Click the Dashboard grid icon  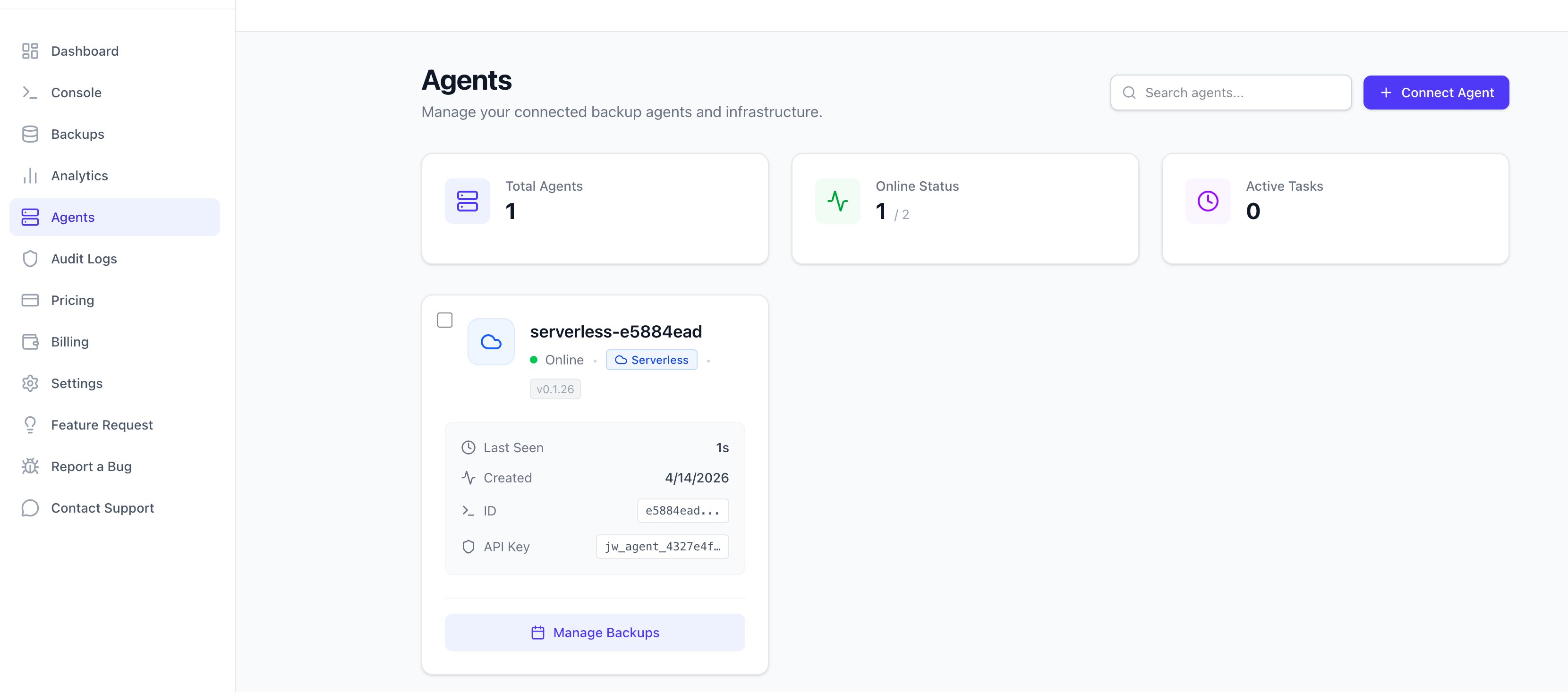30,51
